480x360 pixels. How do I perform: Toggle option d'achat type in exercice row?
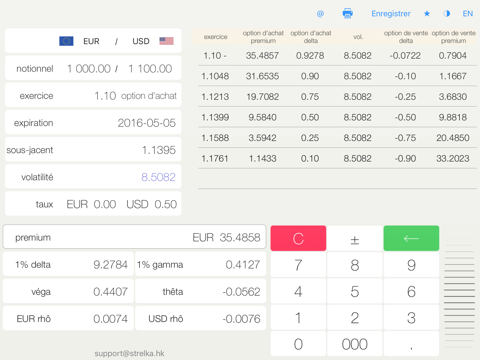pos(149,96)
